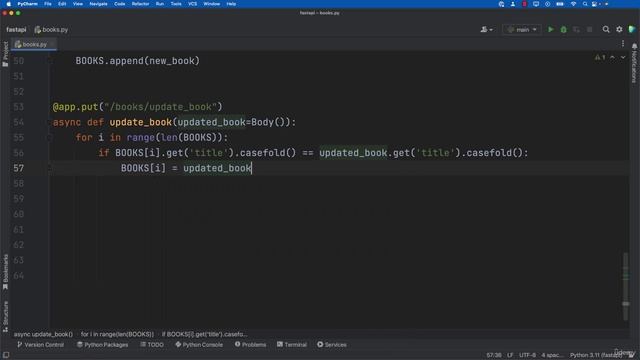This screenshot has height=360, width=640.
Task: Open the Version Control tool window
Action: click(x=40, y=344)
